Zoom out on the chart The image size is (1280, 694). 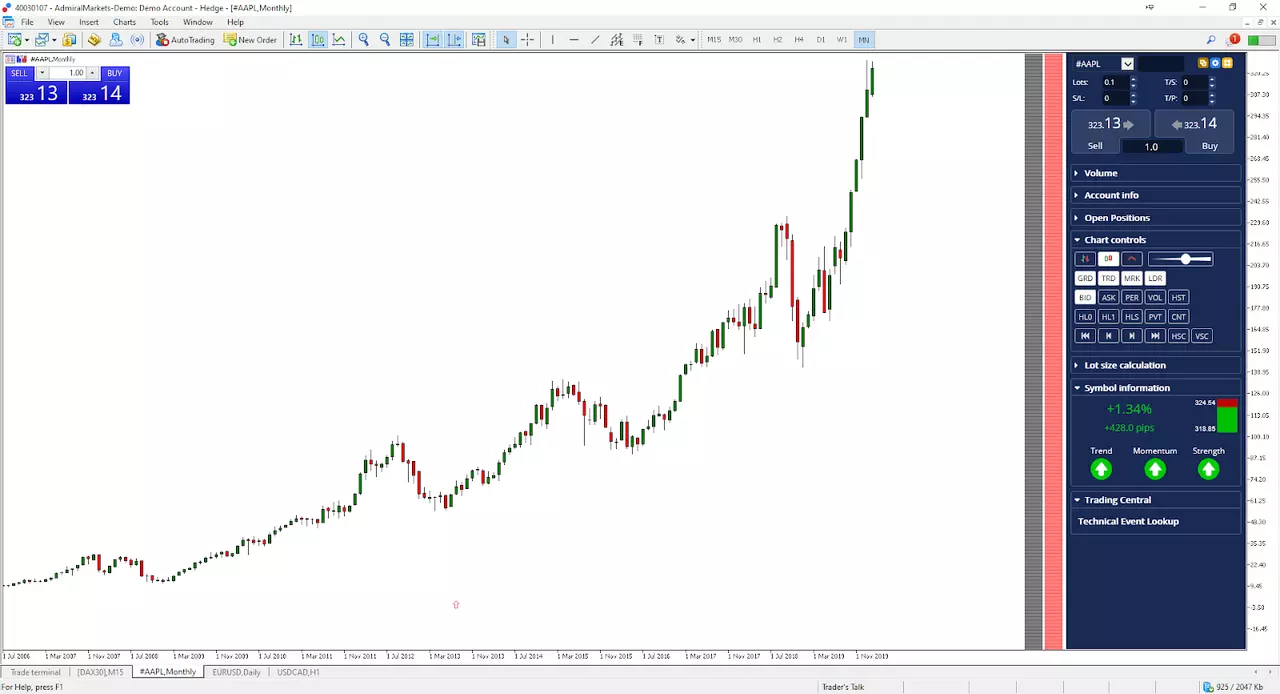385,40
